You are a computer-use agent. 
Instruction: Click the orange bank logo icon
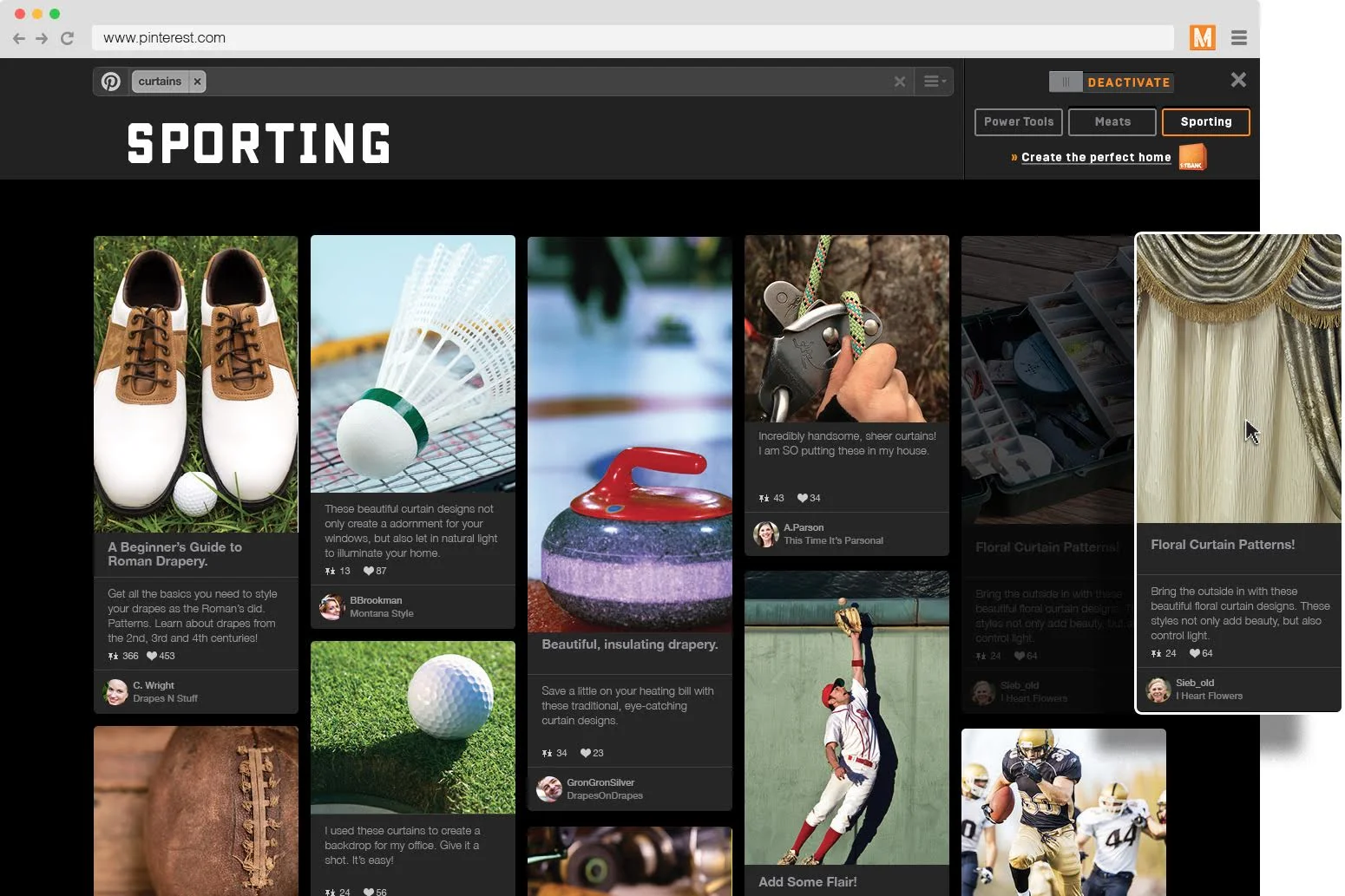[x=1192, y=157]
